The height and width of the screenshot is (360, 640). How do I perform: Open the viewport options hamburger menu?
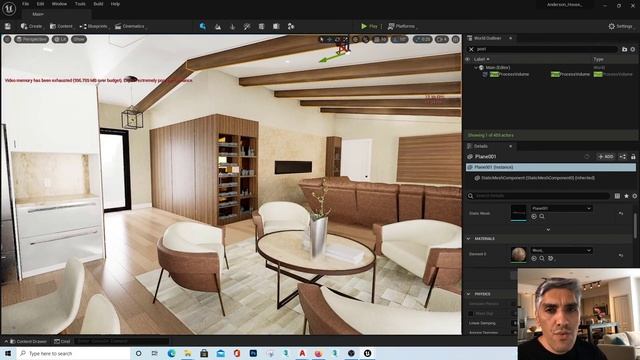[x=7, y=39]
